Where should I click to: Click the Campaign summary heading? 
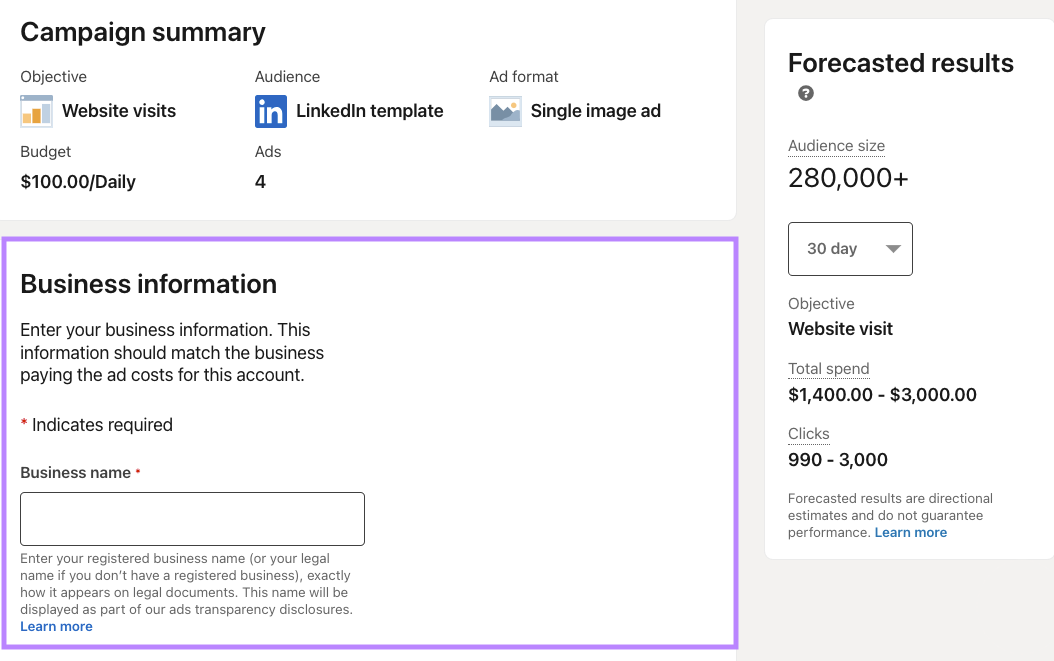pyautogui.click(x=142, y=32)
